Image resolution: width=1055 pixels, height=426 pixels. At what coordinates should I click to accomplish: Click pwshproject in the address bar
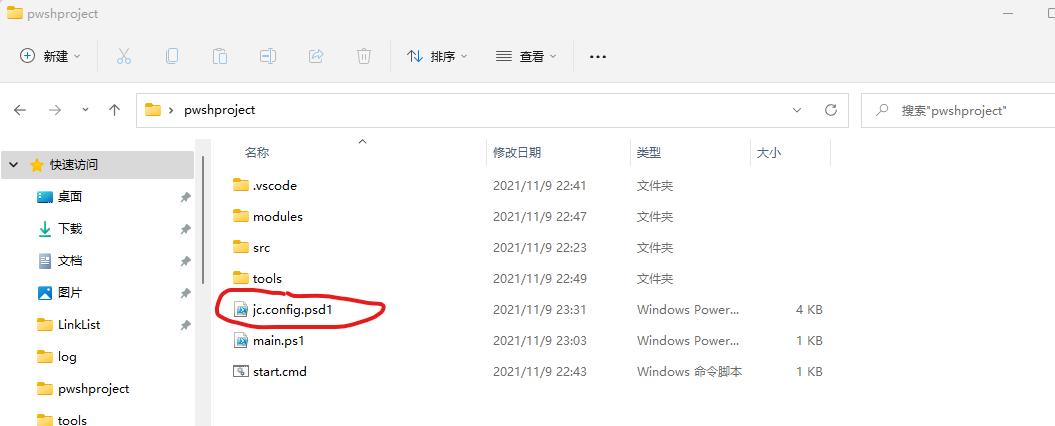[219, 110]
